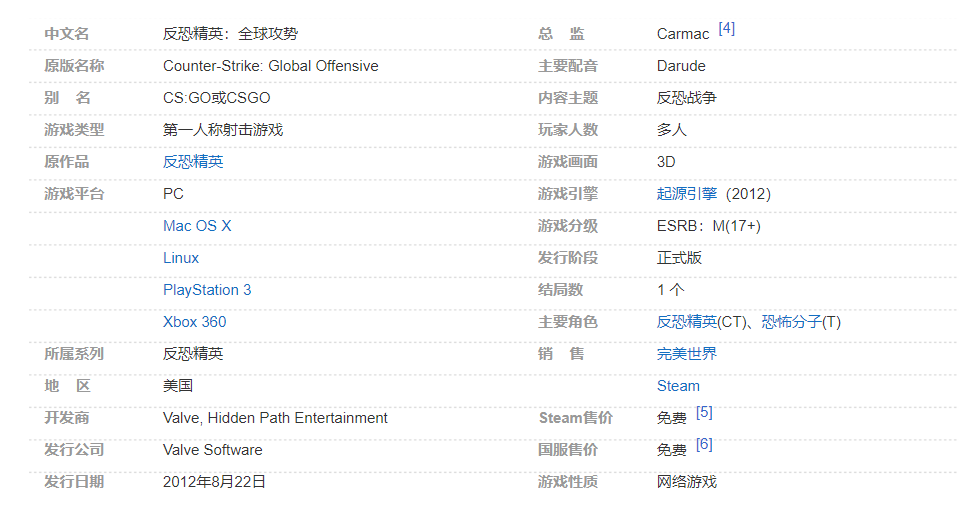Click the 发行公司 field label
The width and height of the screenshot is (958, 523).
74,450
